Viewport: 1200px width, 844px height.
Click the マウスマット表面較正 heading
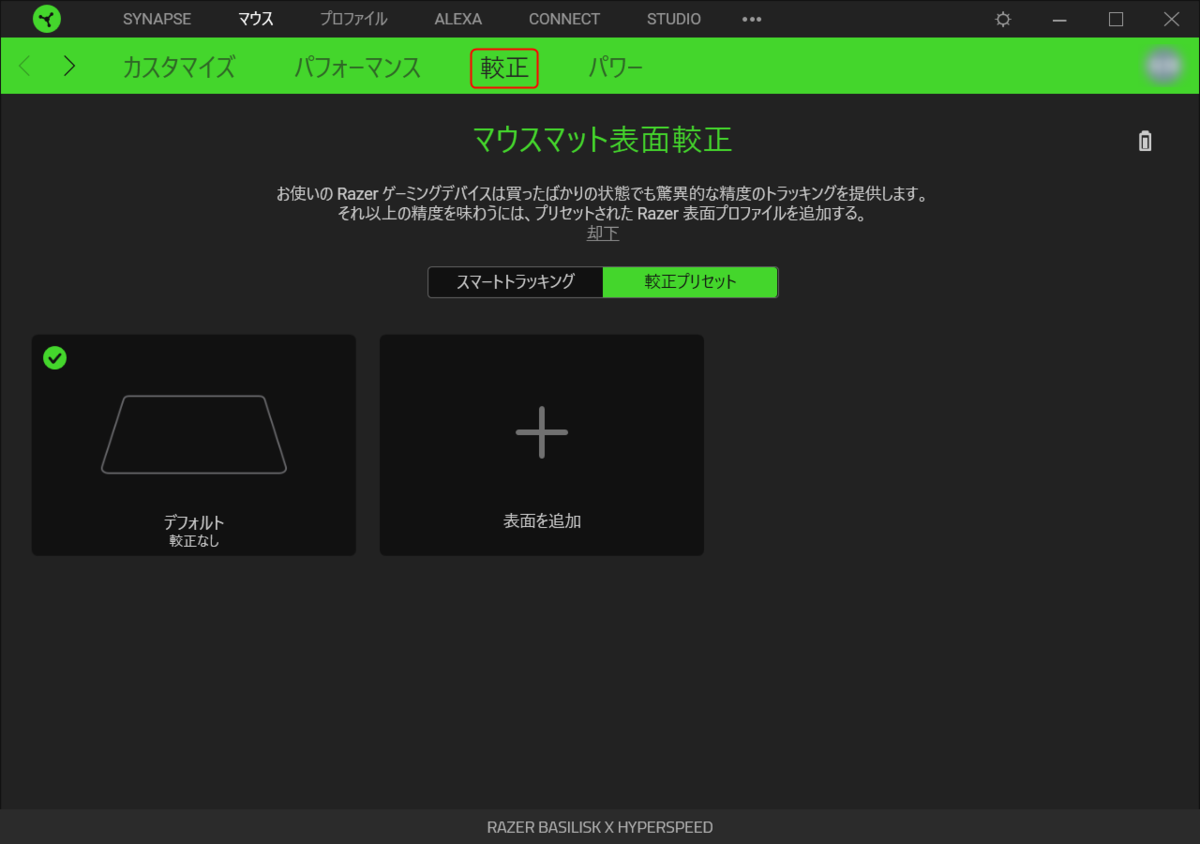tap(602, 140)
